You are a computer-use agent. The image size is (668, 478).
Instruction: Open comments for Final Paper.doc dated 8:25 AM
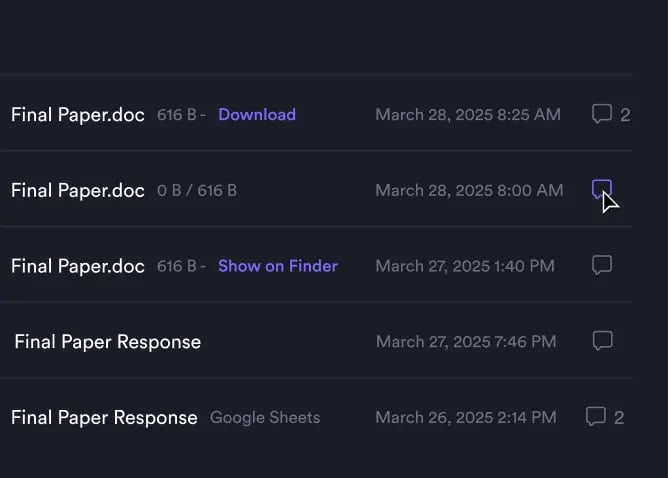click(601, 114)
